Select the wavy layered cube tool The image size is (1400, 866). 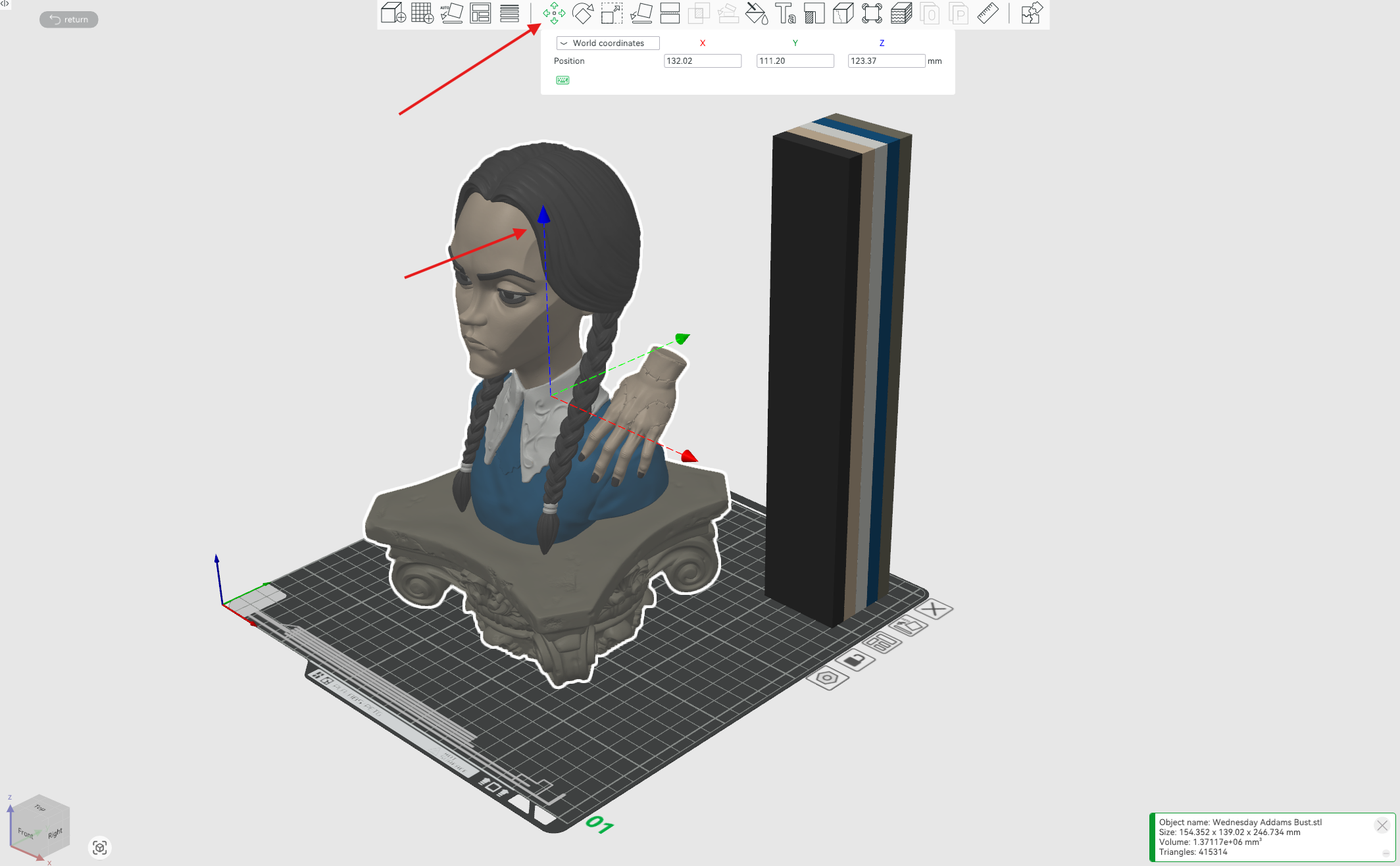click(901, 13)
